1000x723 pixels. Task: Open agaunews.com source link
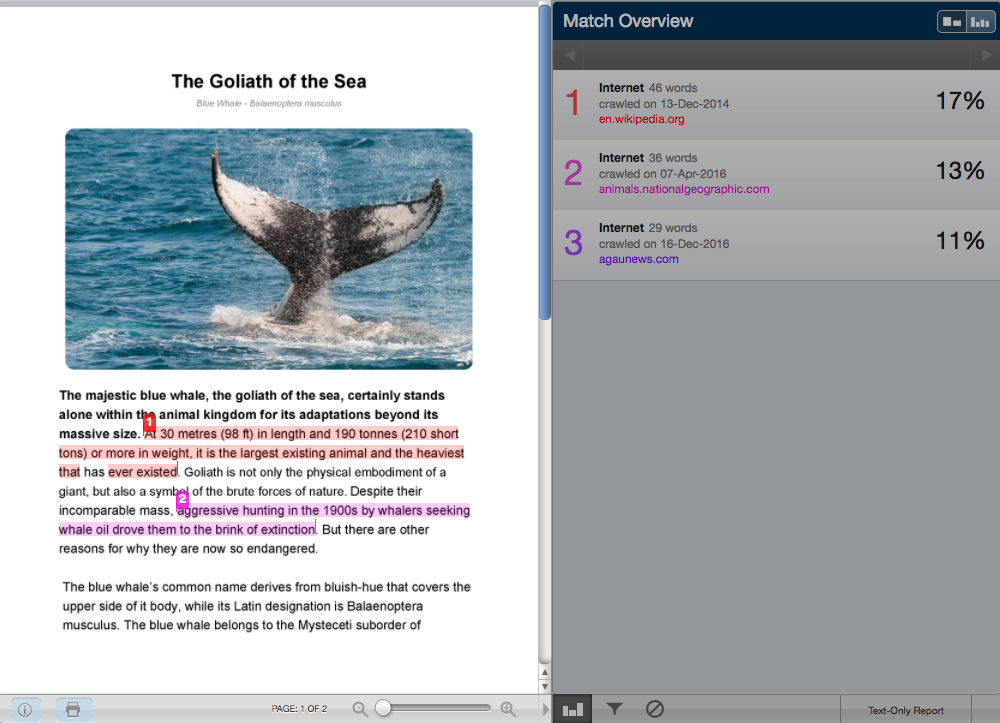click(x=638, y=259)
